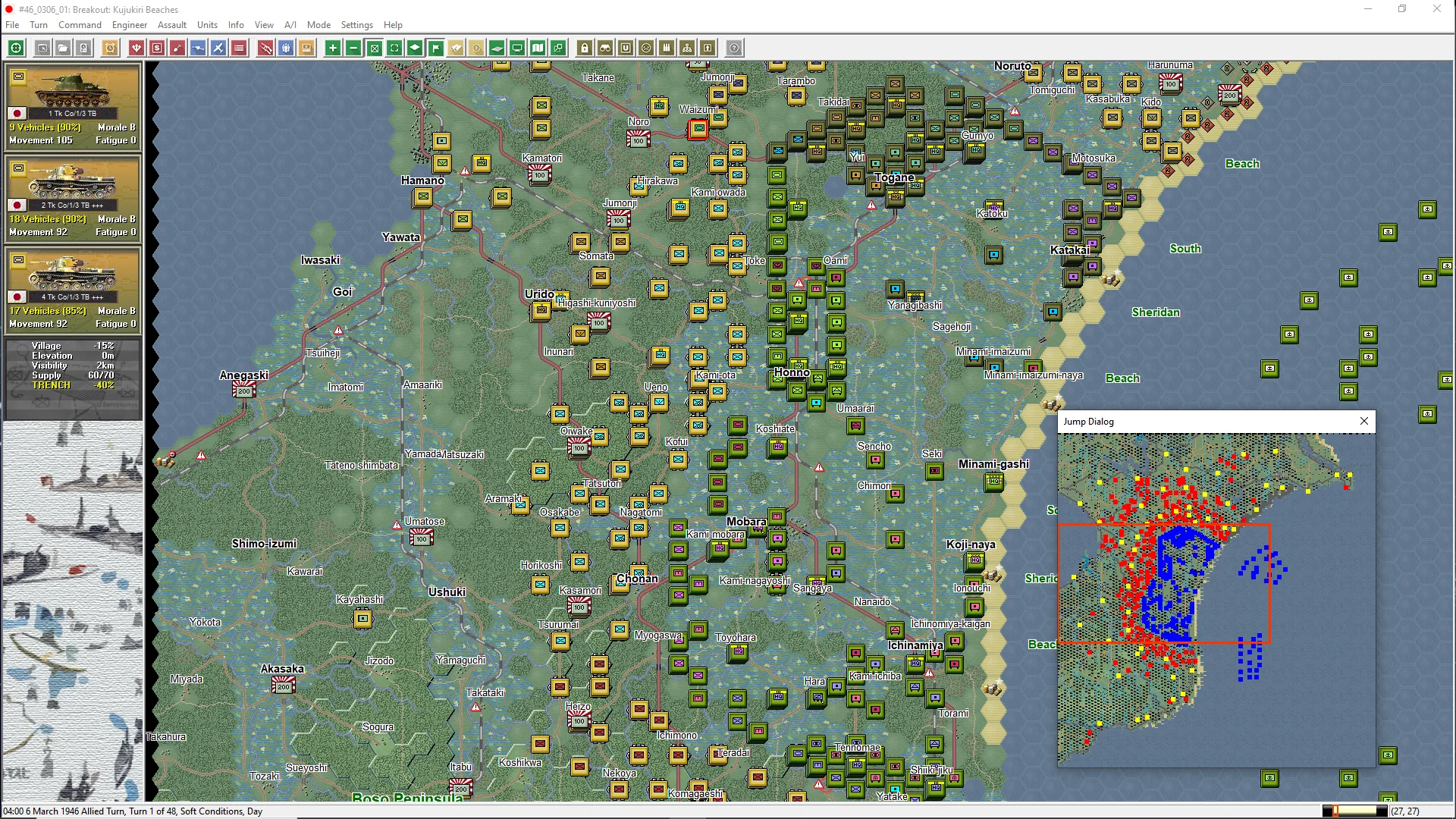Click the Chonan town label on map
The height and width of the screenshot is (819, 1456).
click(x=637, y=579)
